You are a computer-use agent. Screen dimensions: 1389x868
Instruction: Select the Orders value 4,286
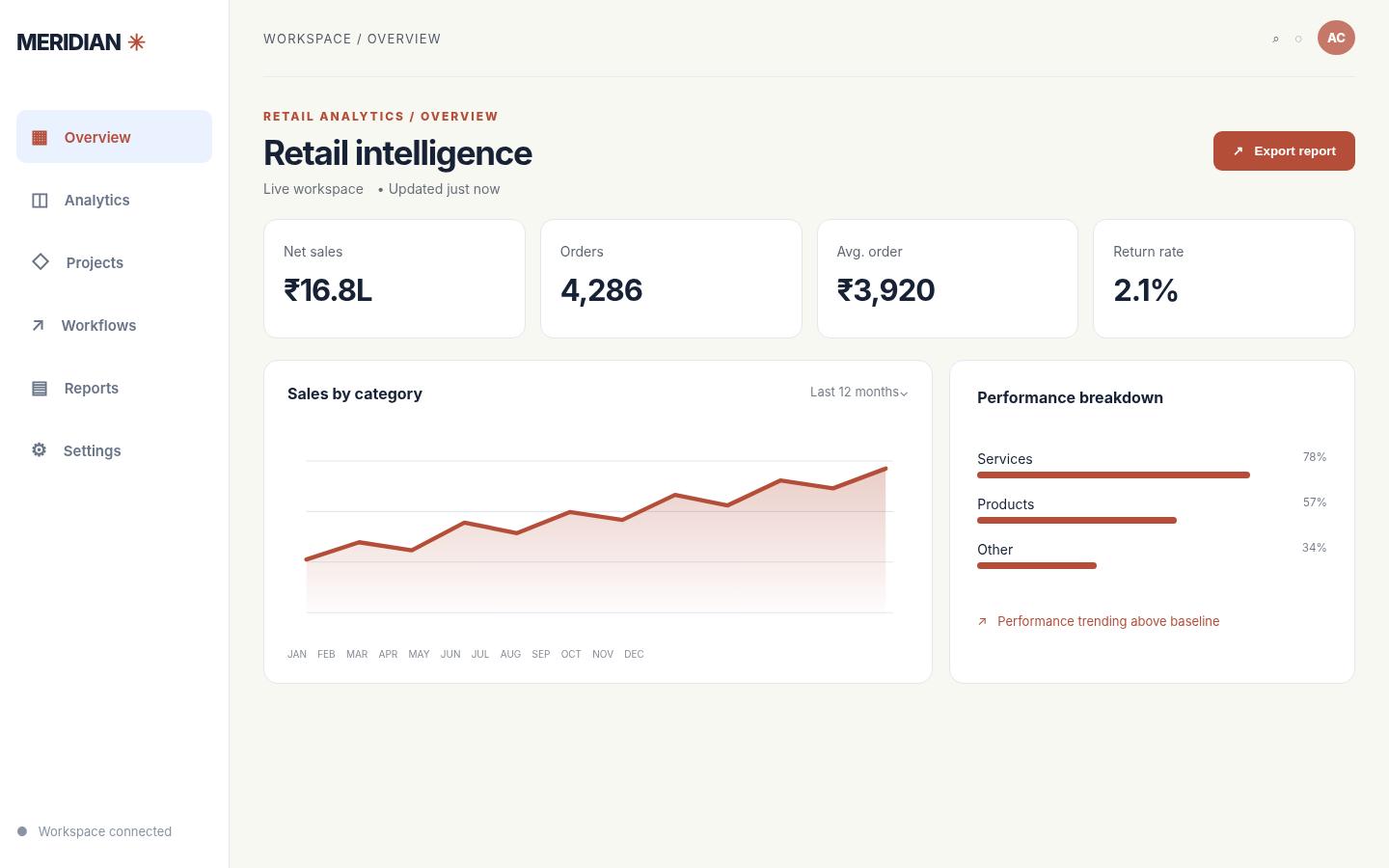click(x=602, y=290)
